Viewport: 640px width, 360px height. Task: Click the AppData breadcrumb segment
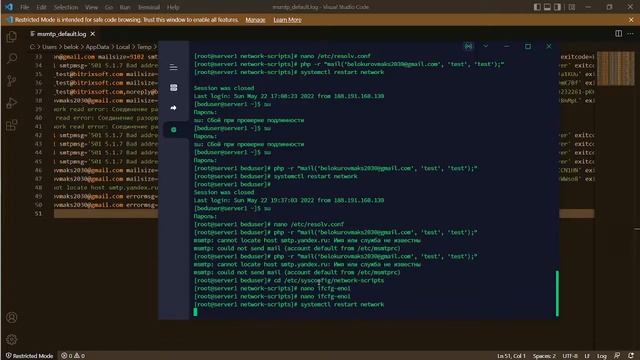click(97, 47)
